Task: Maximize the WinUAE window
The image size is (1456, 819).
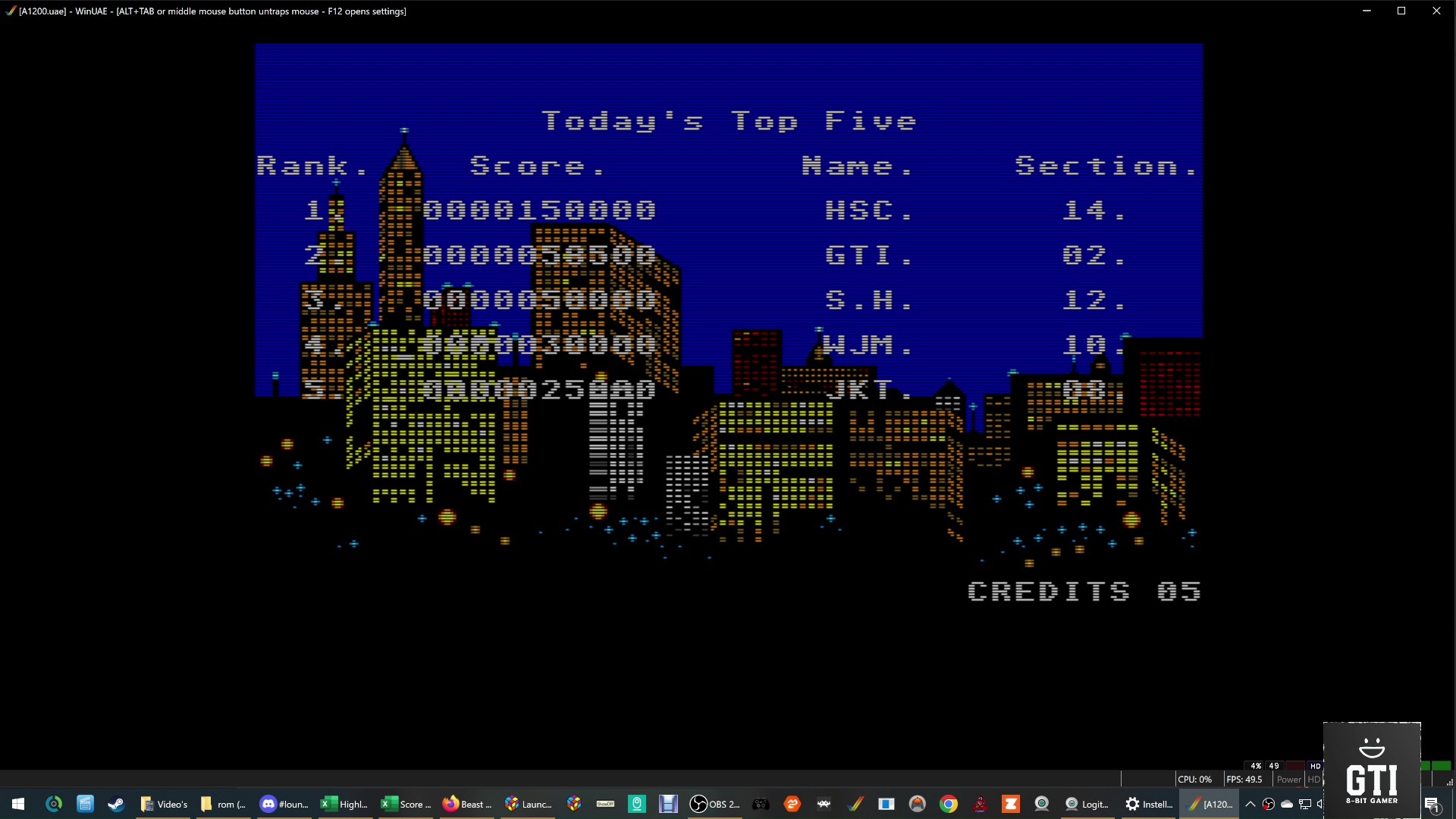Action: pyautogui.click(x=1401, y=11)
